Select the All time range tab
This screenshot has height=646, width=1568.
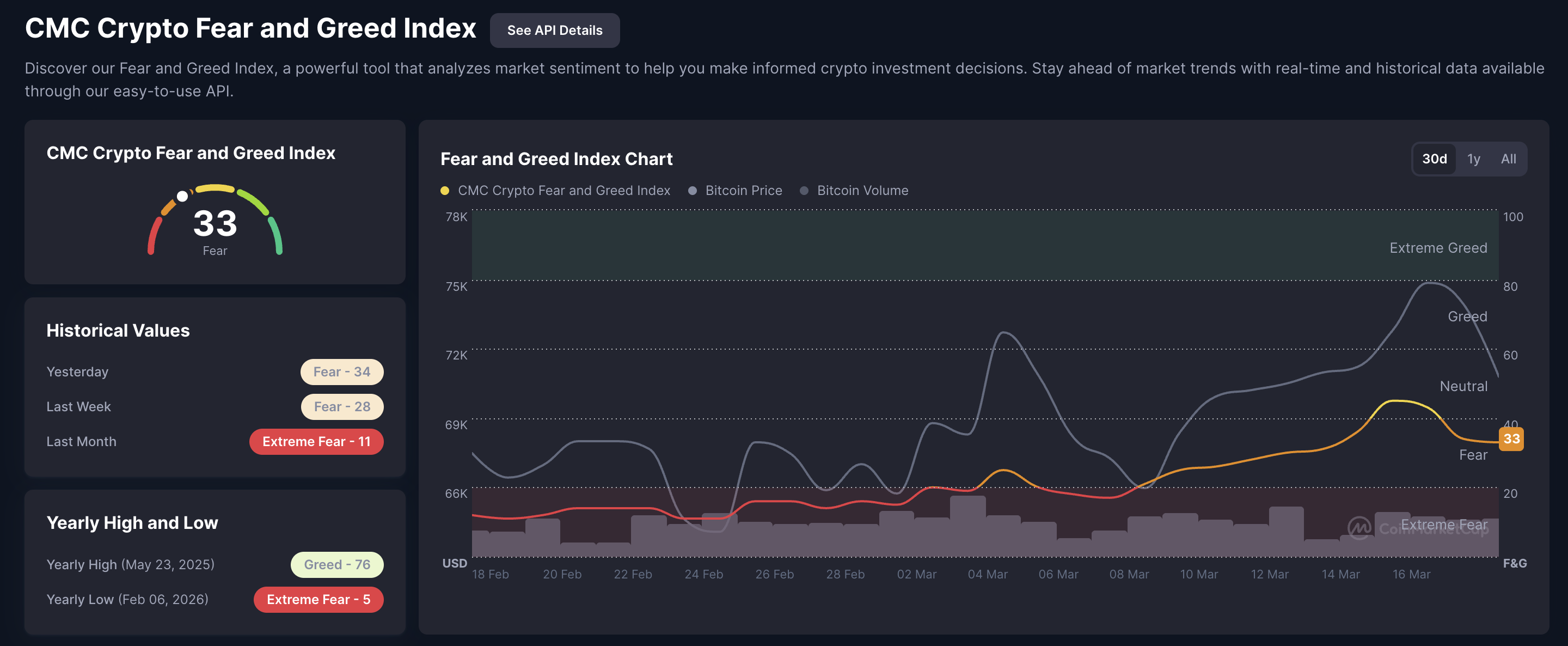[x=1508, y=159]
